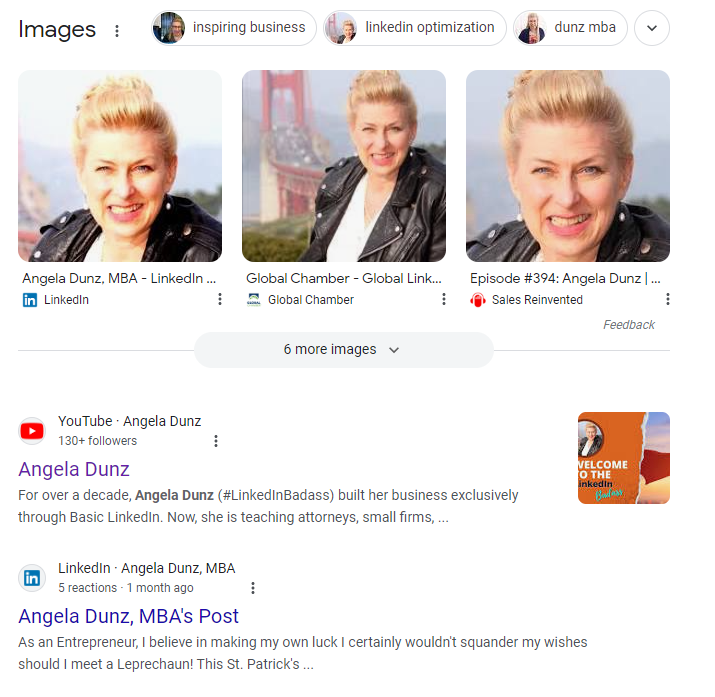Expand '6 more images'
This screenshot has width=715, height=697.
coord(344,350)
